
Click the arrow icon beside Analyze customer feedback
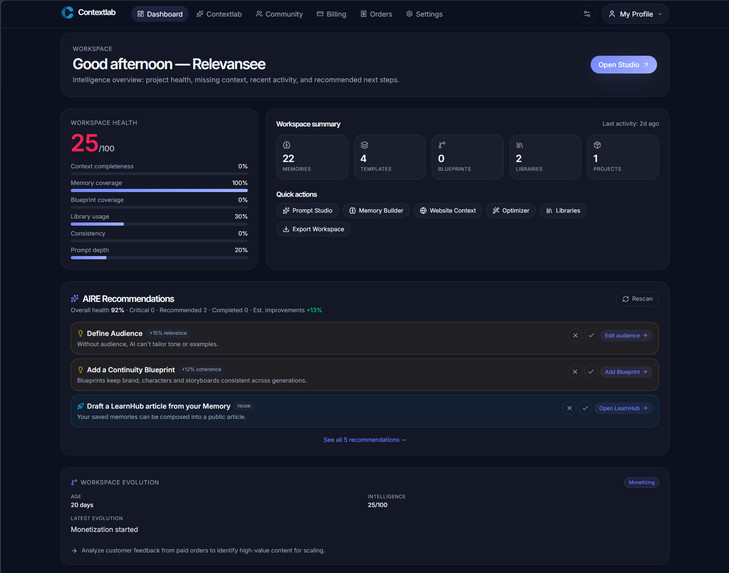tap(74, 551)
